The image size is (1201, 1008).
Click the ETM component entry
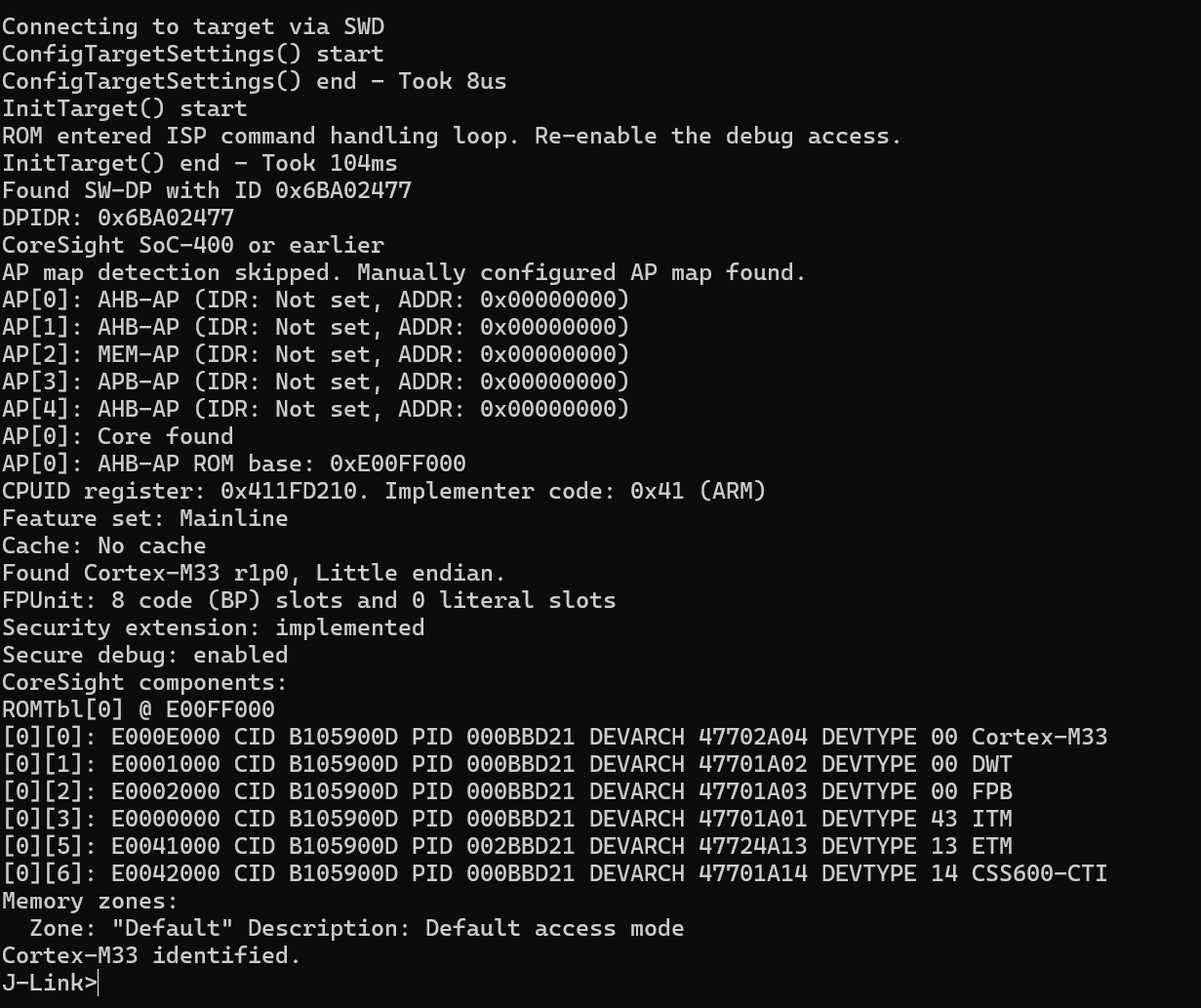pos(507,846)
